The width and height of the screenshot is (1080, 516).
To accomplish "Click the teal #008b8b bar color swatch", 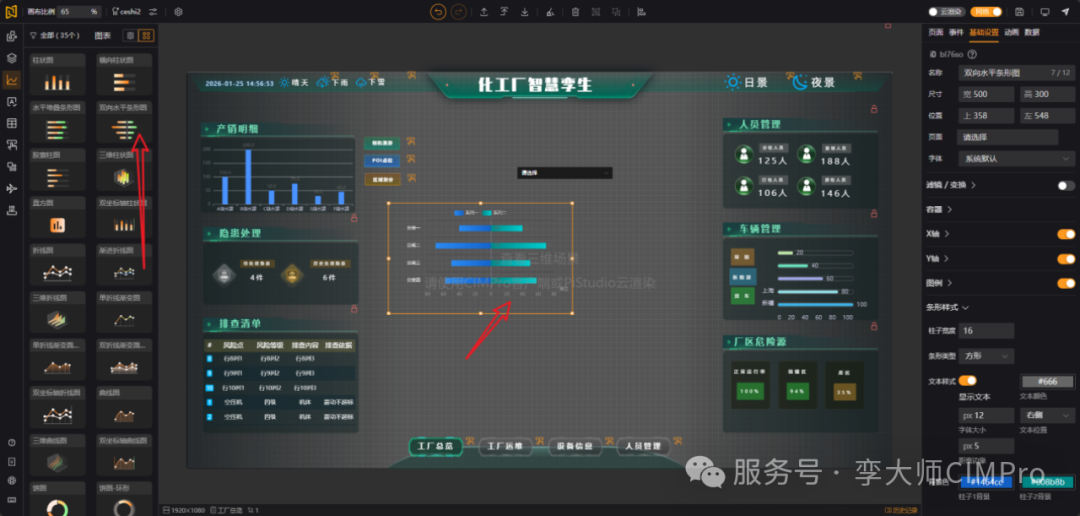I will [1047, 482].
